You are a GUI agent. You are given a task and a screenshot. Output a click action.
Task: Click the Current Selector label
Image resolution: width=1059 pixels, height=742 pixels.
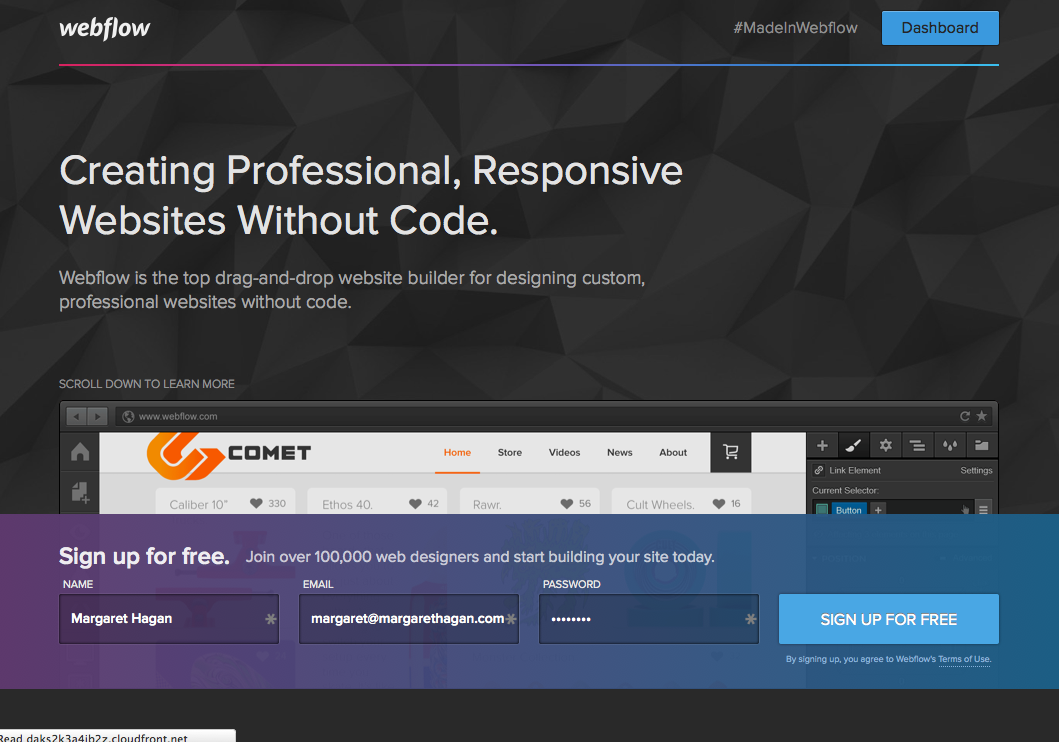[x=845, y=490]
